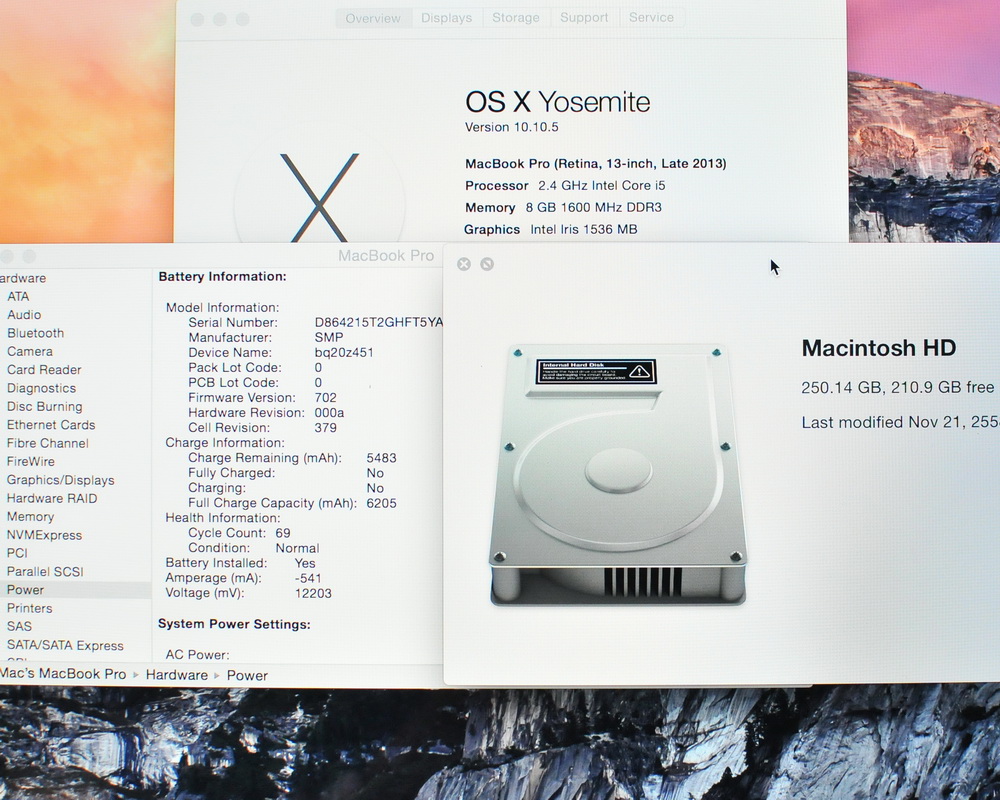
Task: Open the Service tab
Action: pos(651,18)
